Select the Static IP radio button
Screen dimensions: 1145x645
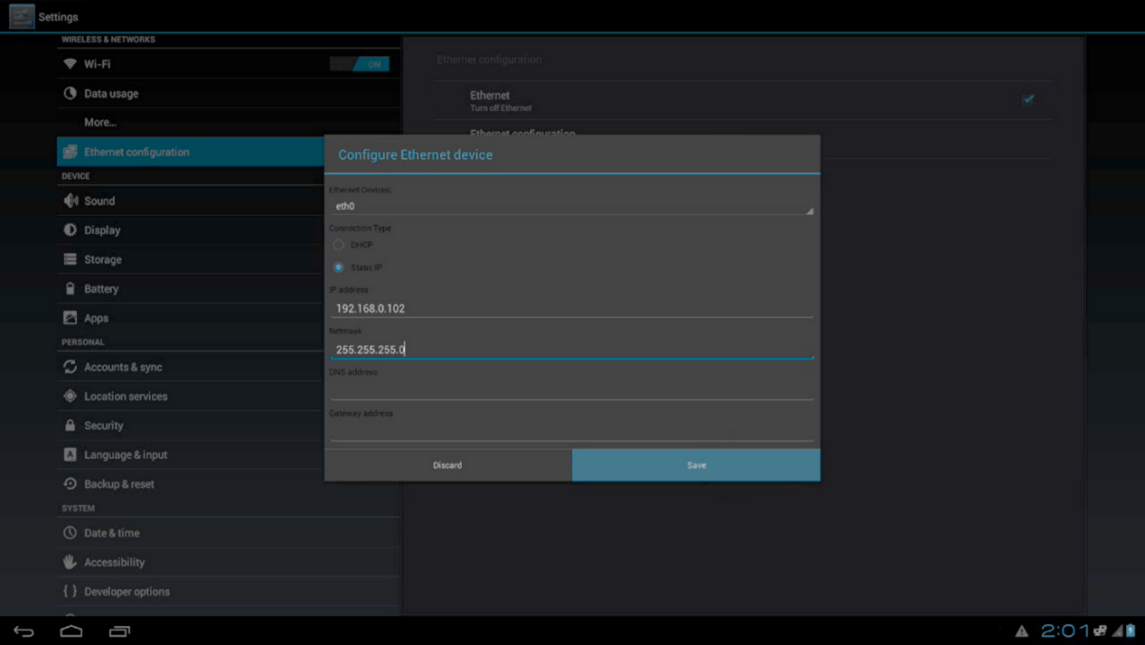(339, 268)
